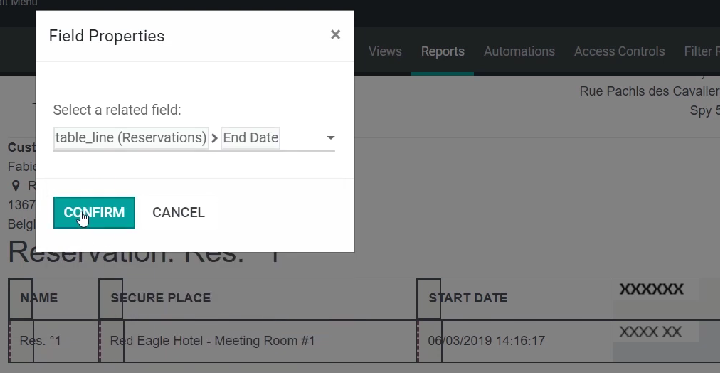Screen dimensions: 720x373
Task: Click the map marker address icon
Action: point(16,186)
